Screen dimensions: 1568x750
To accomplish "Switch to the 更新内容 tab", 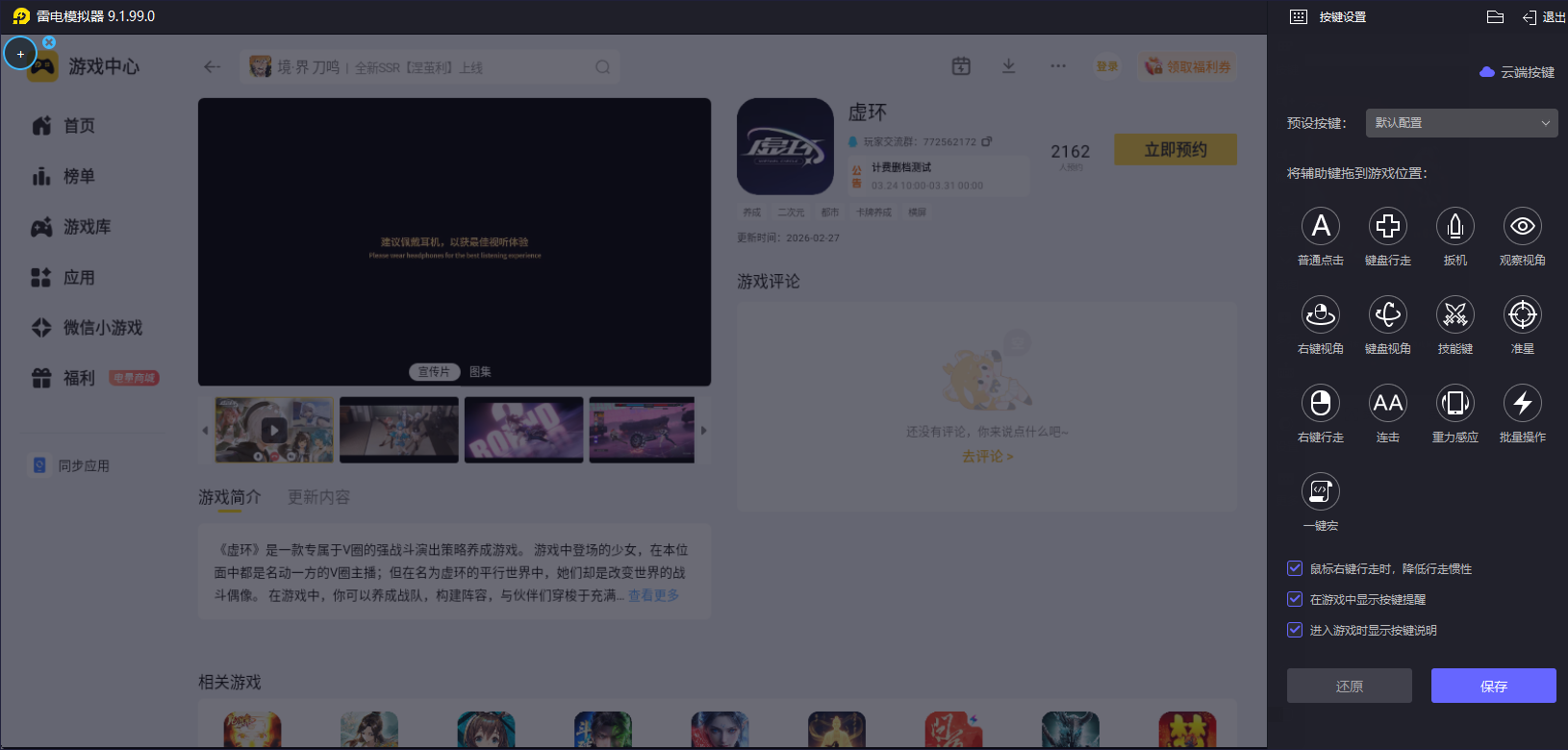I will [318, 497].
